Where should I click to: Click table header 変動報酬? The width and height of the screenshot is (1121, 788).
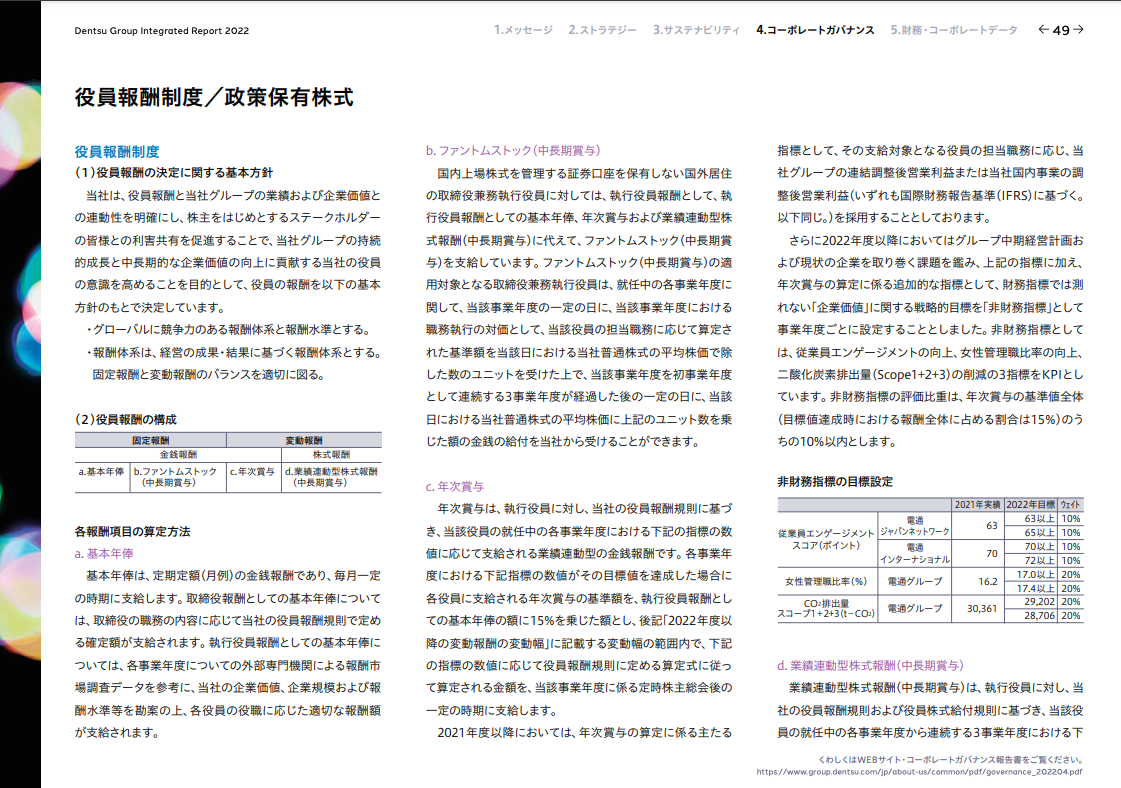coord(304,440)
